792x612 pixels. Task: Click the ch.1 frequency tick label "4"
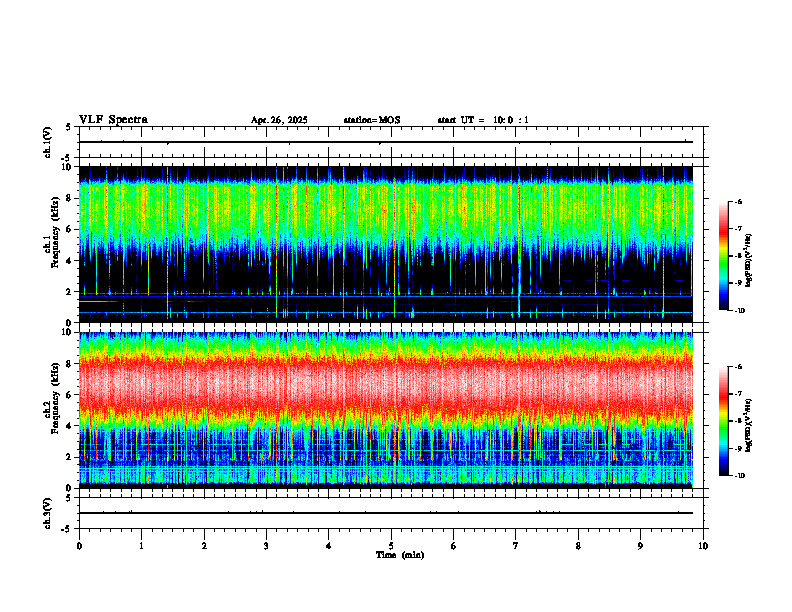click(x=70, y=261)
